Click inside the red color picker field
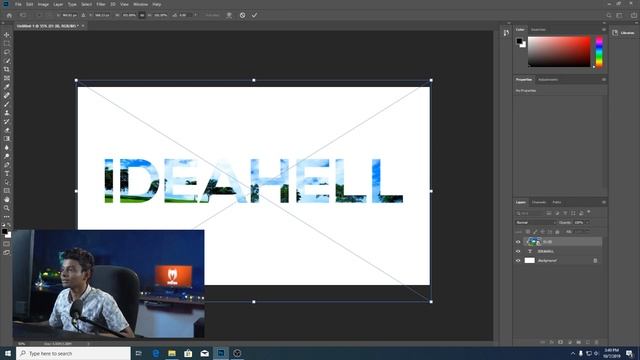Viewport: 640px width, 360px height. tap(559, 51)
